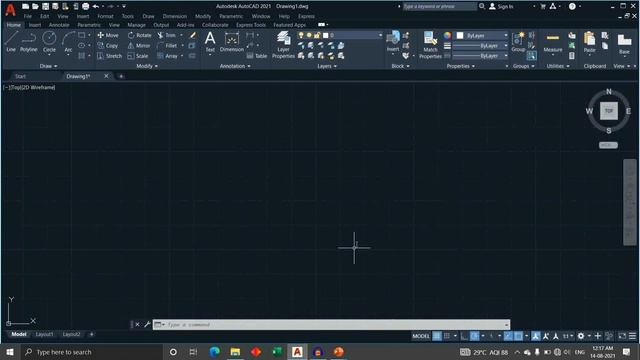Select the Circle tool
The image size is (640, 360).
click(49, 42)
